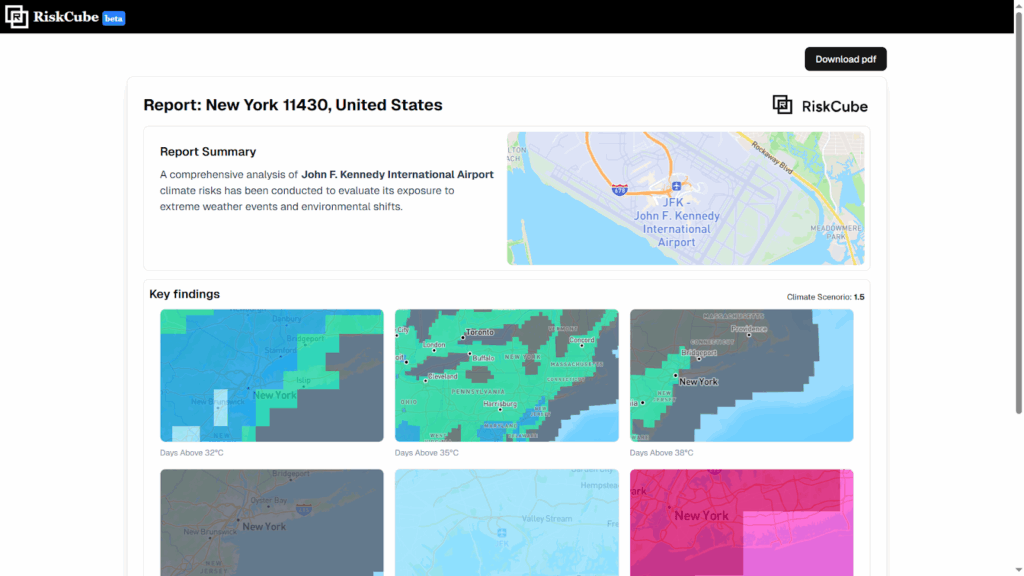Download the report as pdf
The height and width of the screenshot is (576, 1024).
point(845,59)
